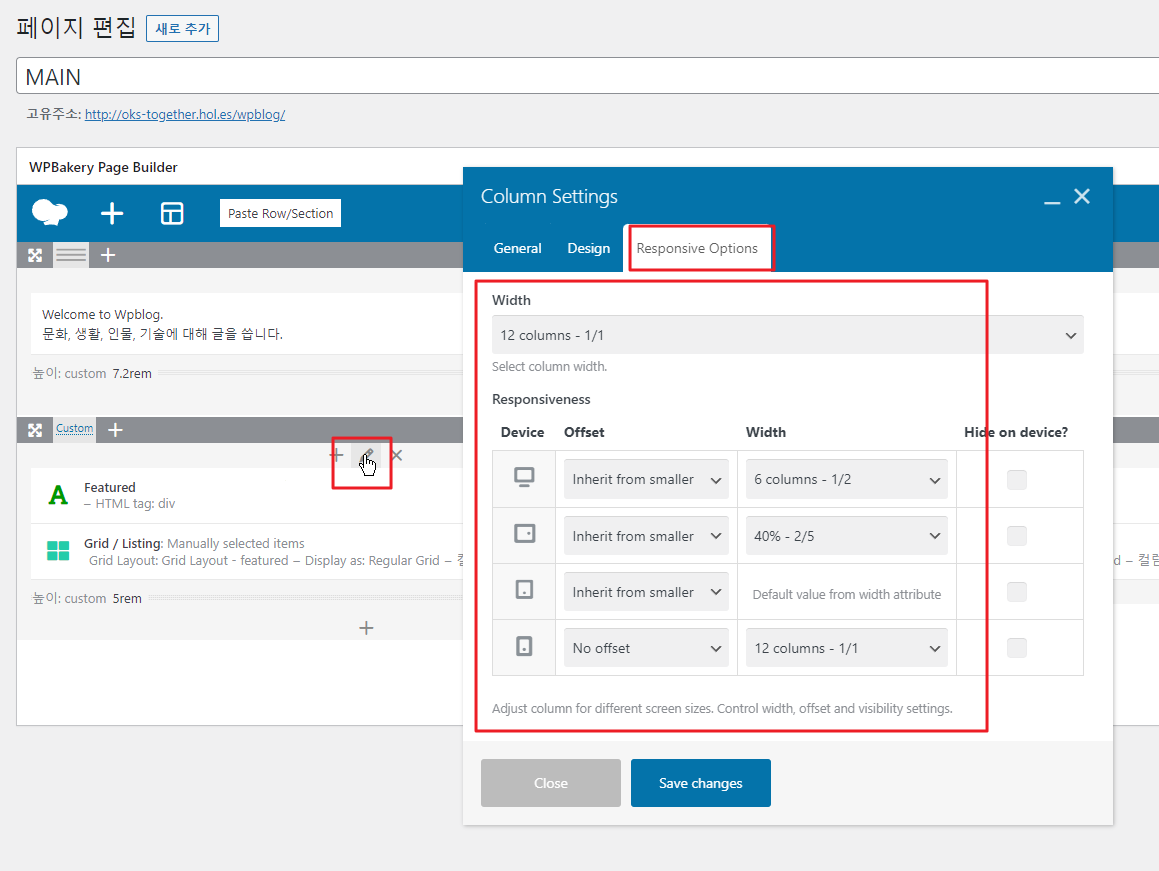Screen dimensions: 1159x871
Task: Open the 40% - 2/5 width dropdown
Action: pos(846,536)
